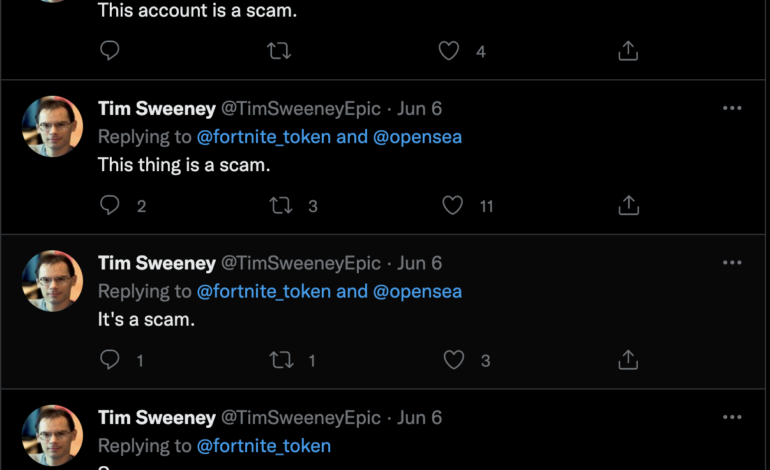
Task: Reply to the "This account is a scam." tweet
Action: pyautogui.click(x=110, y=50)
